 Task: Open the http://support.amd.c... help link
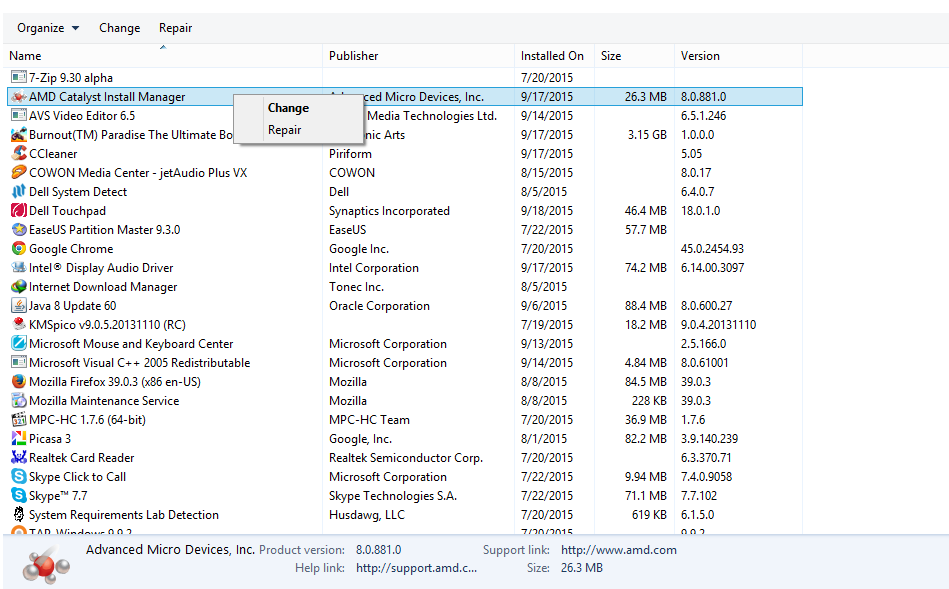pos(416,568)
